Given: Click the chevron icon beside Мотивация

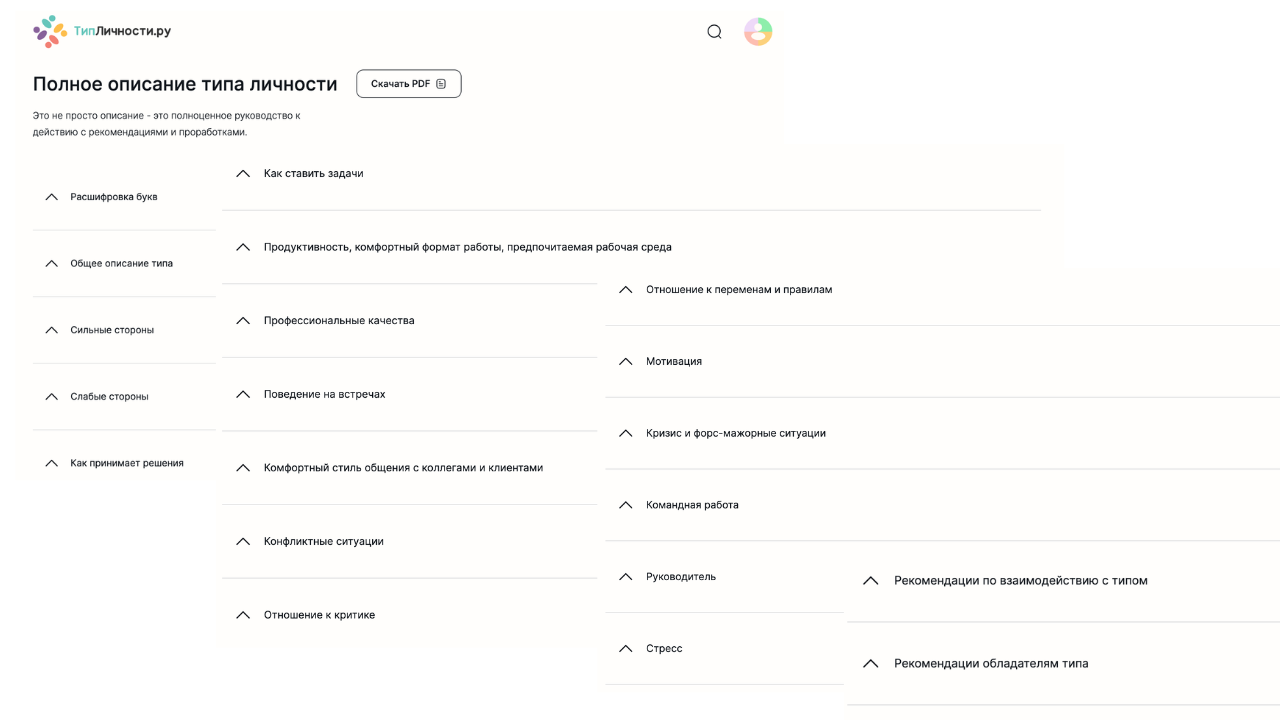Looking at the screenshot, I should coord(626,362).
